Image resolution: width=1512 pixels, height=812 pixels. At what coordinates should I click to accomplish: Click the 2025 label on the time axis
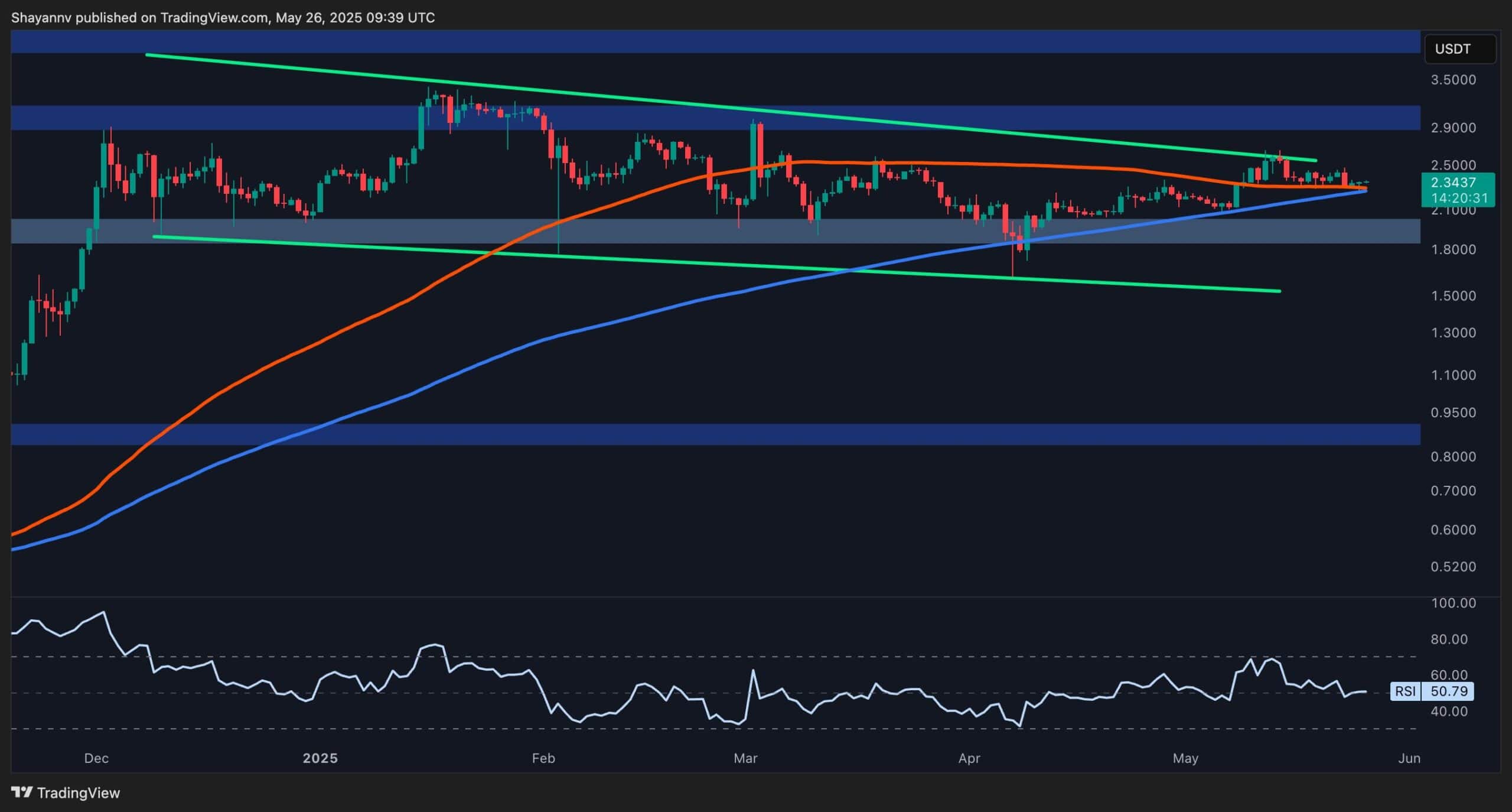click(x=321, y=758)
